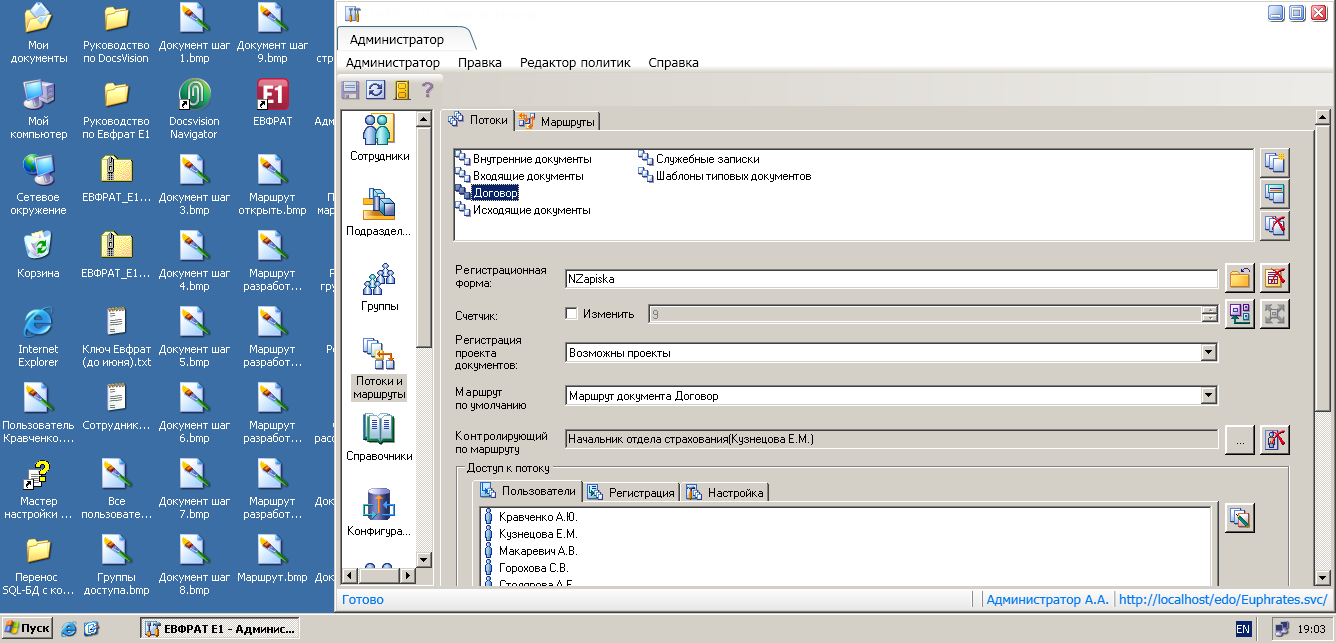Click the localhost Euphrates.svc link
This screenshot has height=643, width=1336.
[1223, 600]
